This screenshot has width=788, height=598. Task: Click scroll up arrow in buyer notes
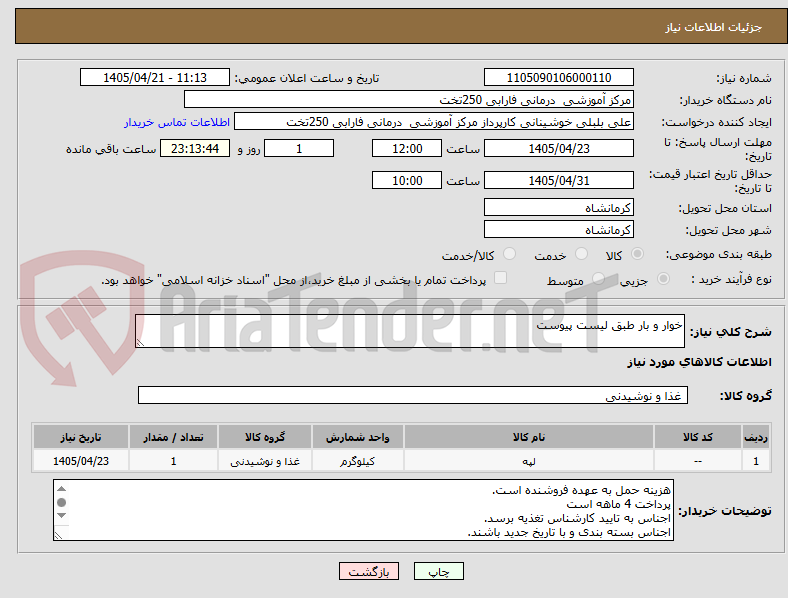pos(61,489)
